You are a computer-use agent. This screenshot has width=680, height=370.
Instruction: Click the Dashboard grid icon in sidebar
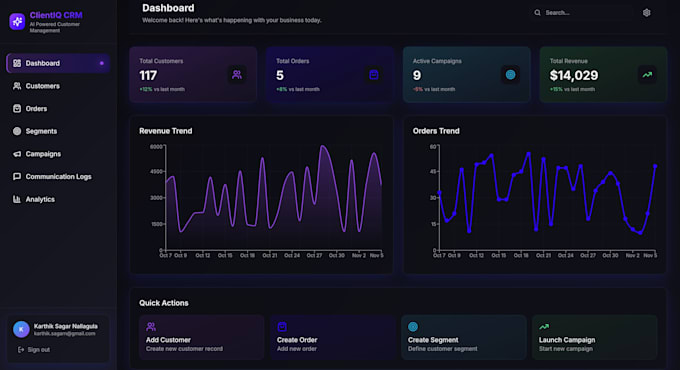(17, 63)
